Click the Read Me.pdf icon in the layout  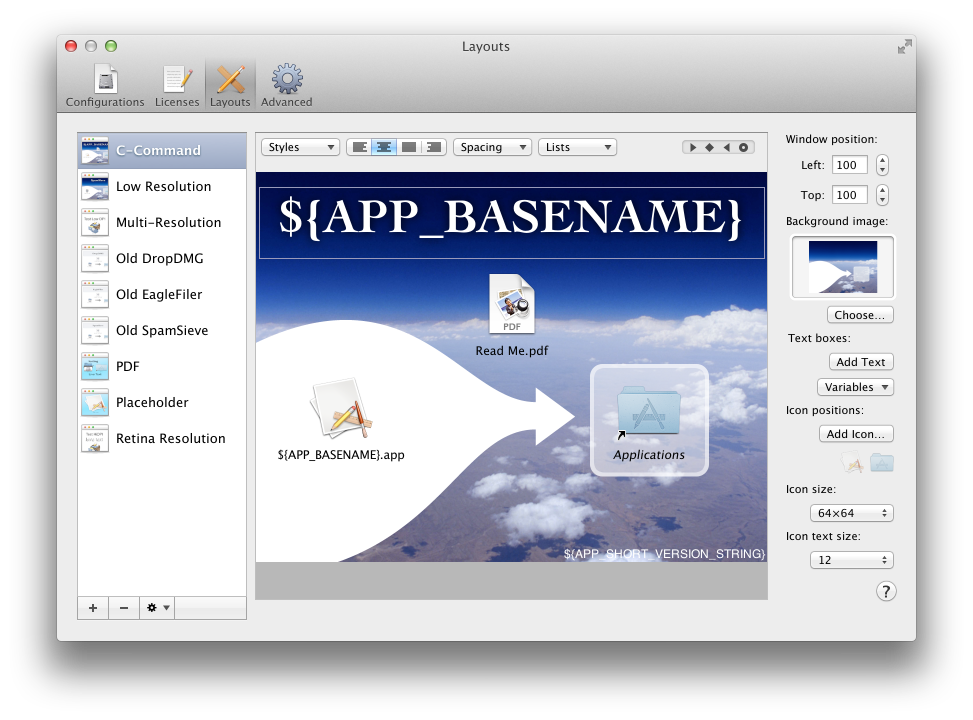pos(512,305)
